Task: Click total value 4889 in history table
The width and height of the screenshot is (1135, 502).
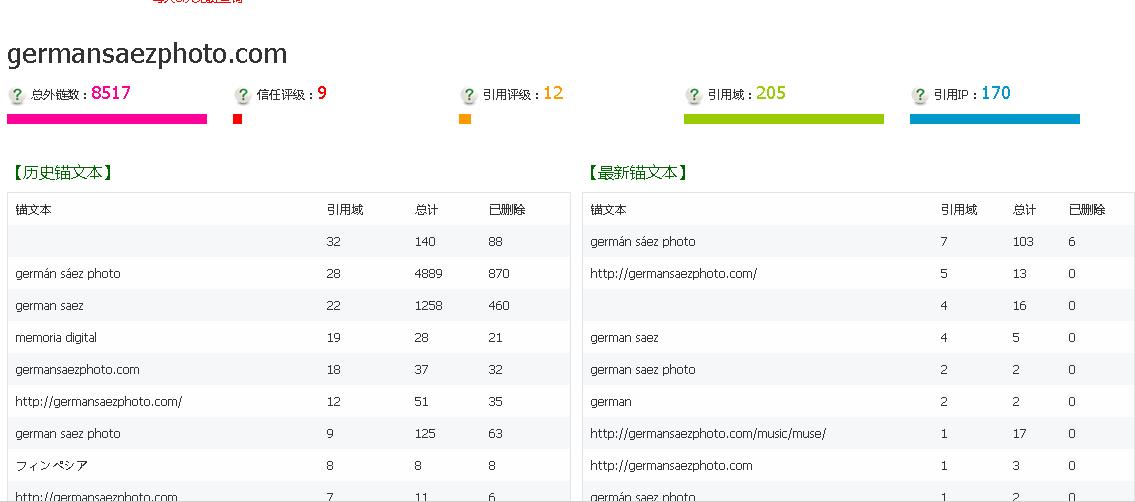Action: [429, 273]
